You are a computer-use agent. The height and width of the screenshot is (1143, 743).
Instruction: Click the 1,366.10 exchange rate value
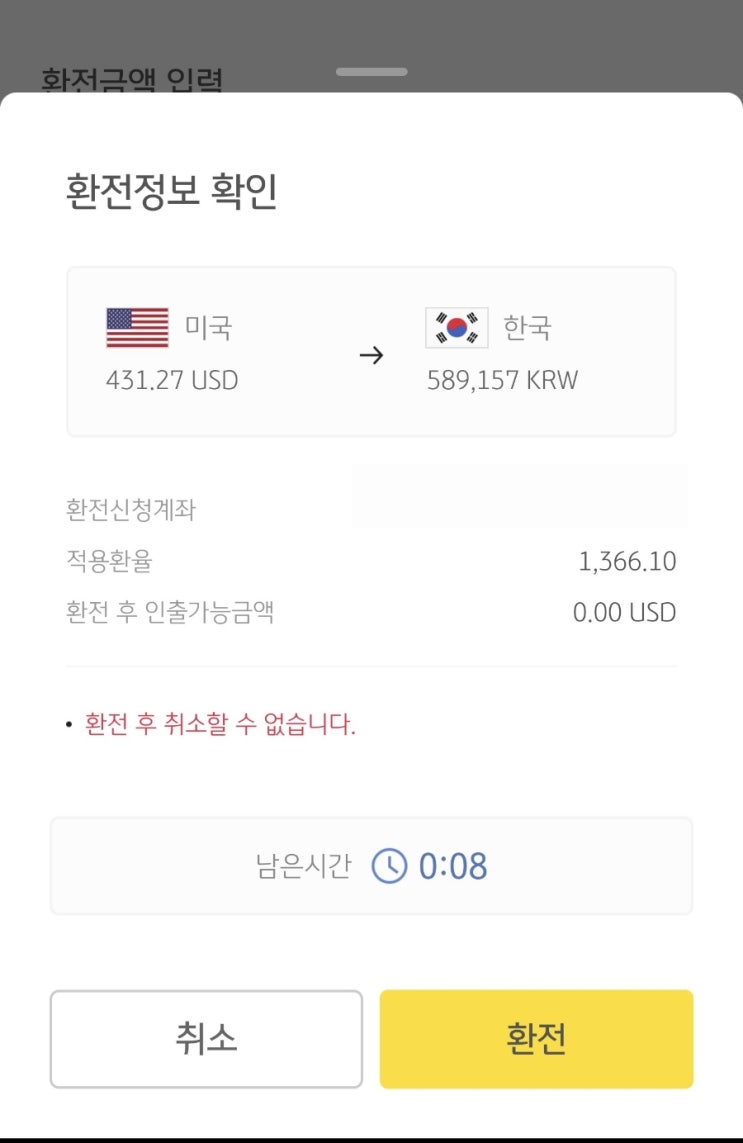pos(627,562)
